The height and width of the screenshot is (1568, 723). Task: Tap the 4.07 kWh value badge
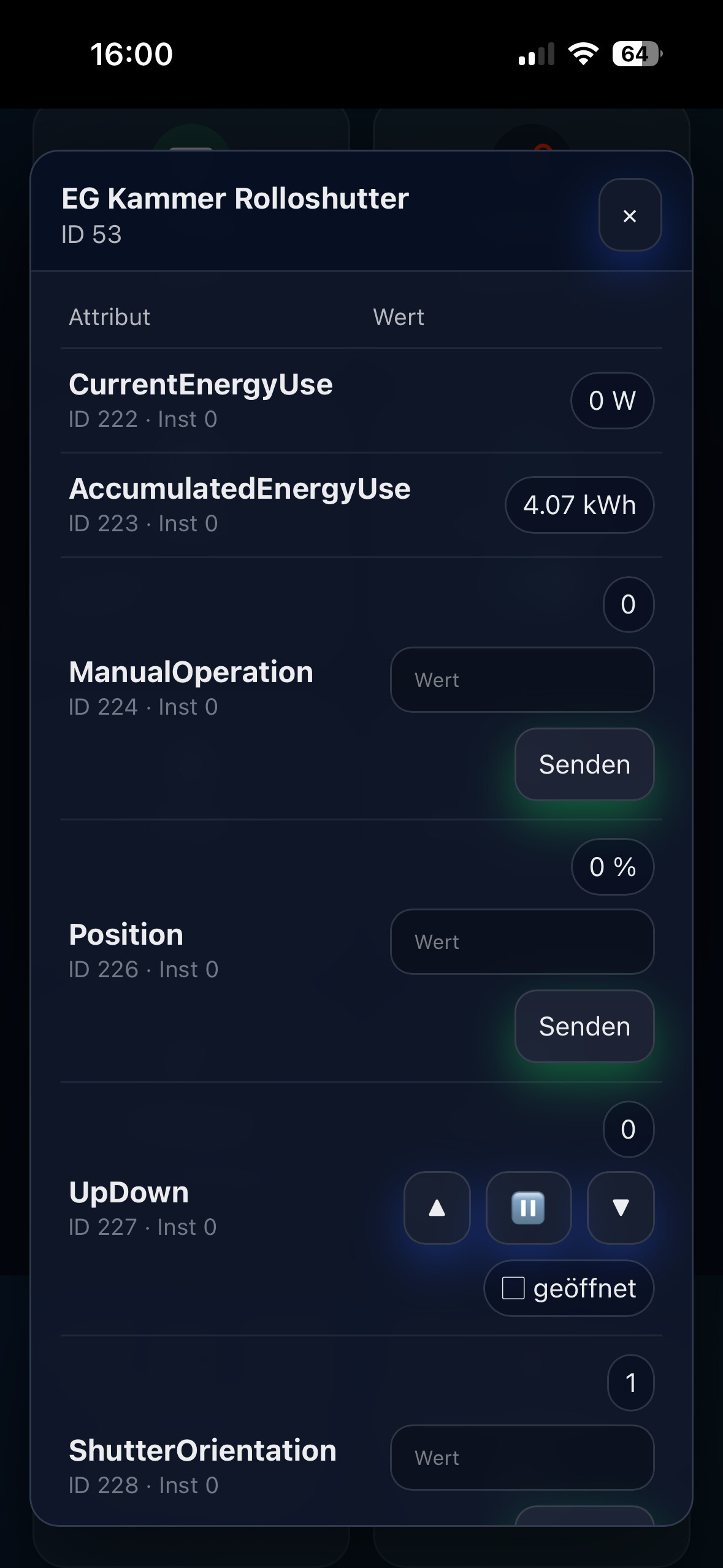(579, 505)
